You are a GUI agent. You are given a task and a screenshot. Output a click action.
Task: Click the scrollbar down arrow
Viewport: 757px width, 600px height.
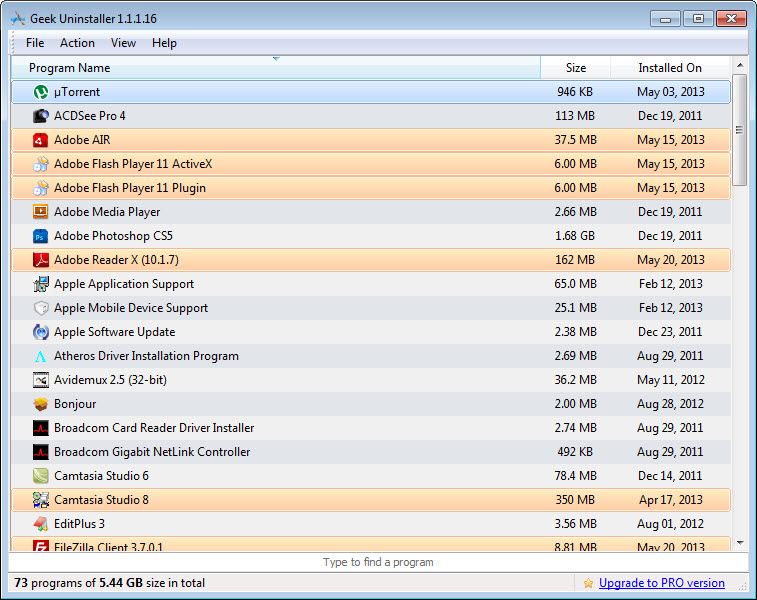point(740,544)
